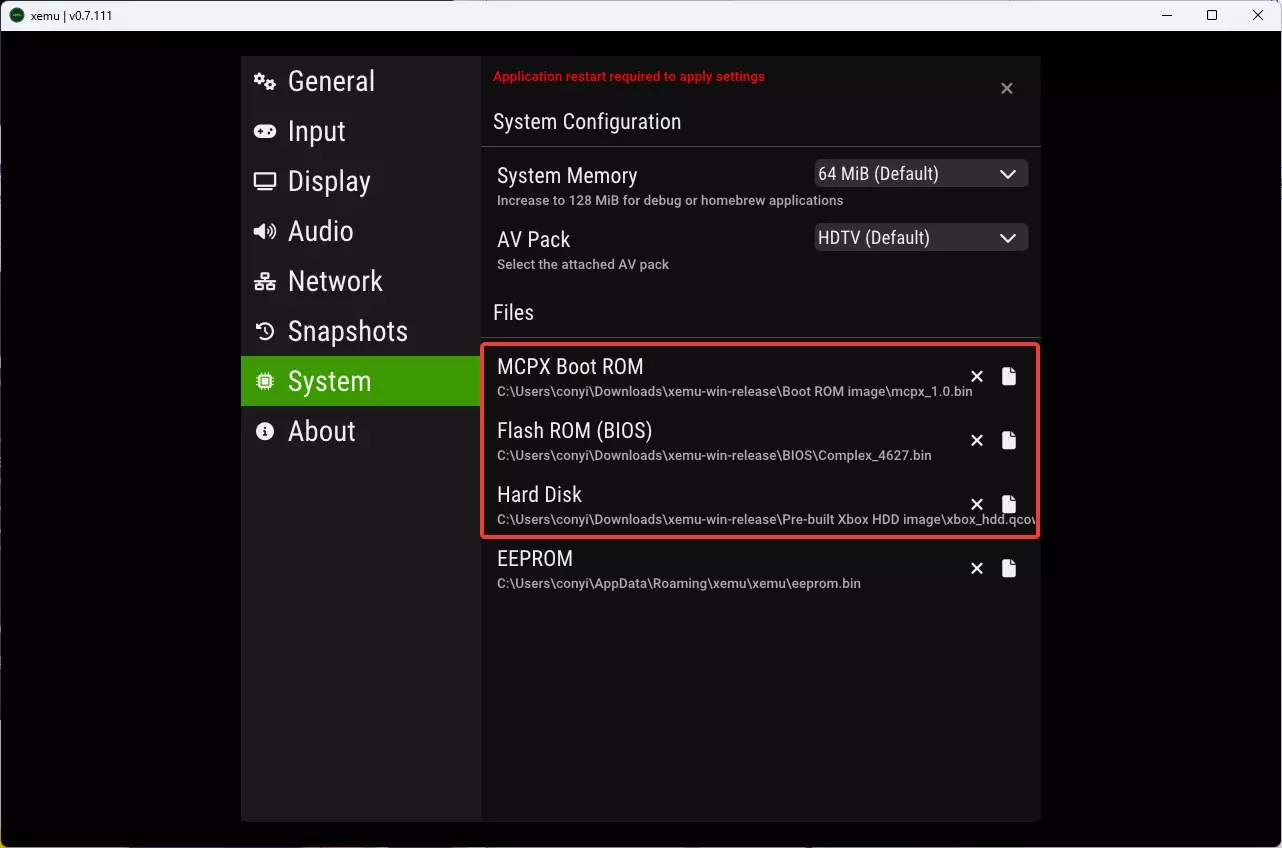The width and height of the screenshot is (1282, 848).
Task: Click 'Select the attached AV pack' hint
Action: (x=583, y=264)
